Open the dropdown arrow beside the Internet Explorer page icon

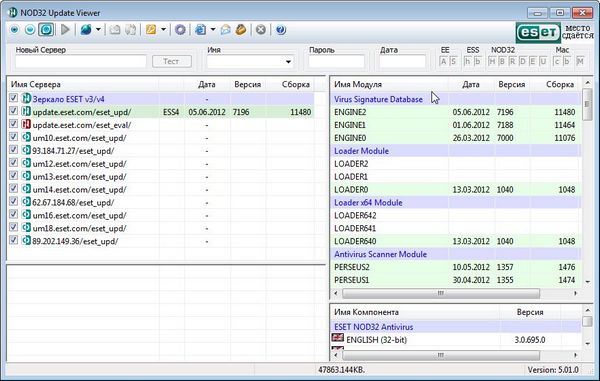tap(213, 29)
